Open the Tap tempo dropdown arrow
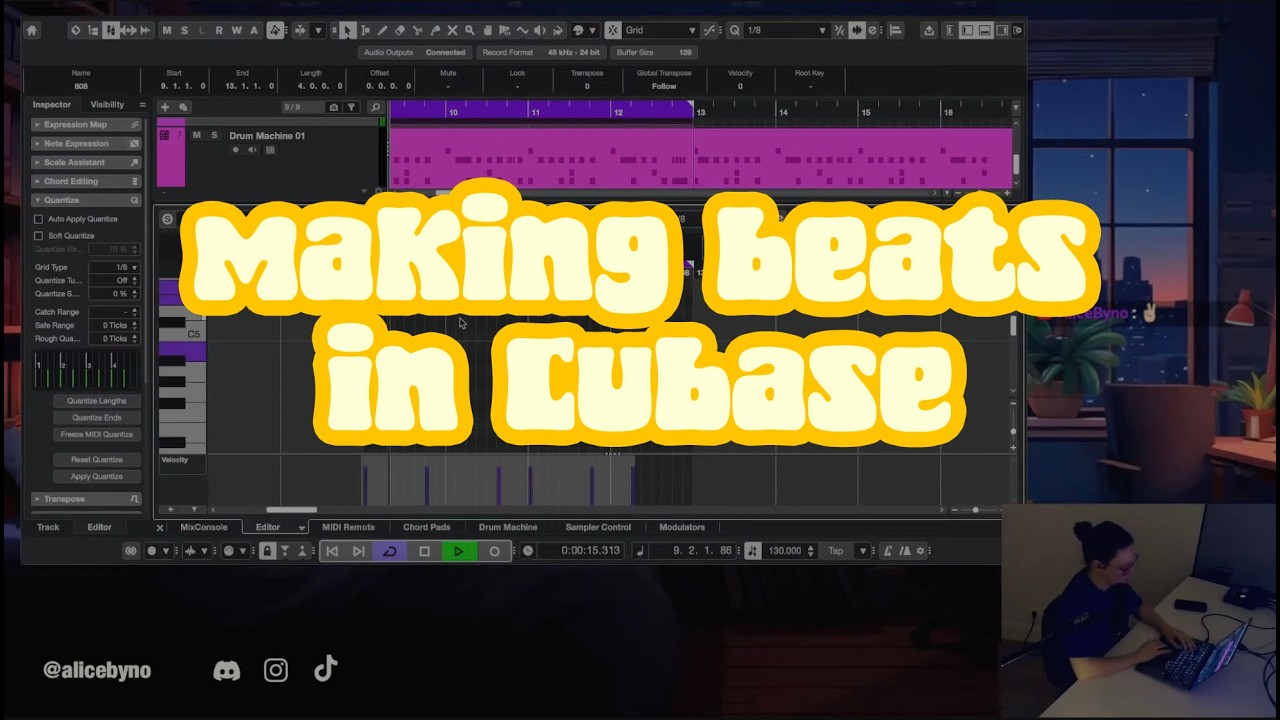Viewport: 1280px width, 720px height. tap(863, 551)
